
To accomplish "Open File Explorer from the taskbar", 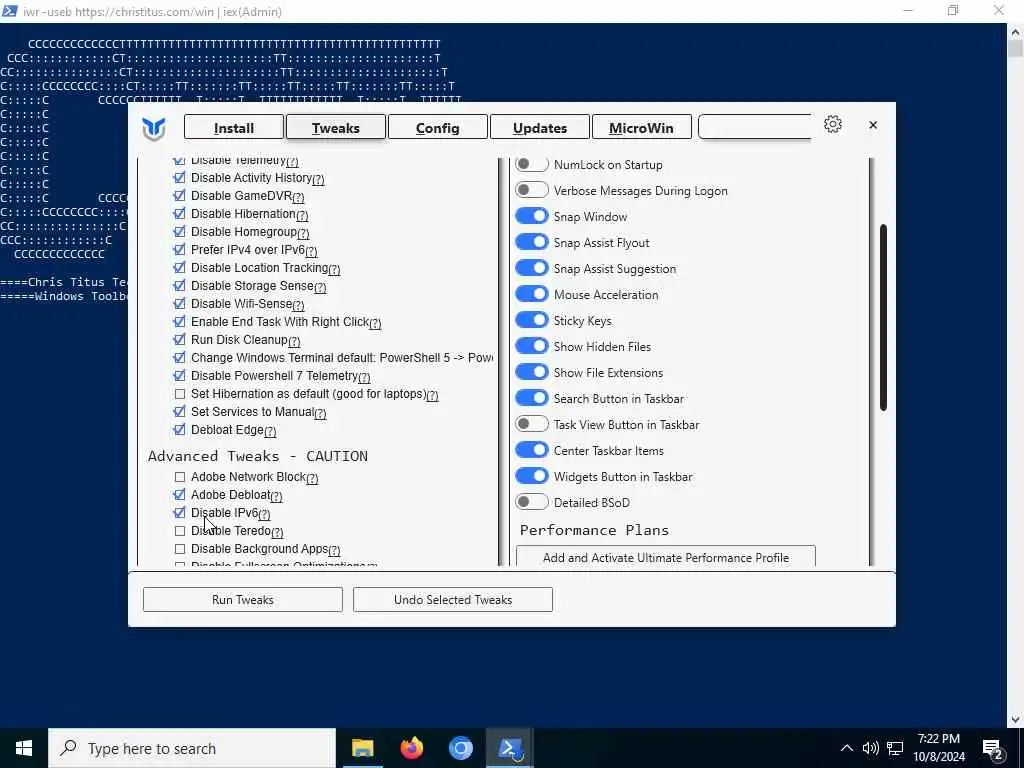I will coord(362,748).
